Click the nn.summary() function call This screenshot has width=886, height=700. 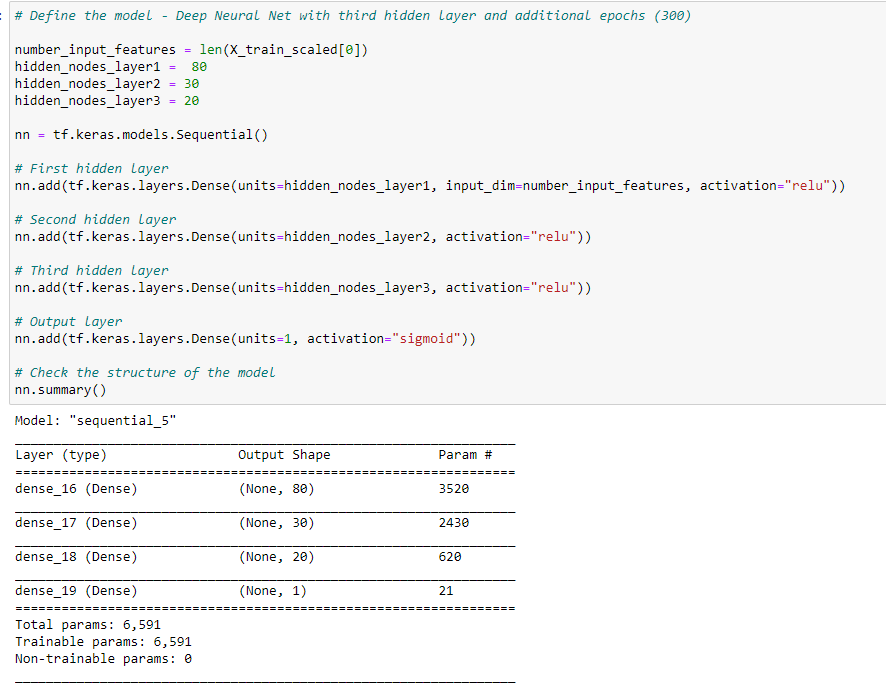click(x=55, y=389)
